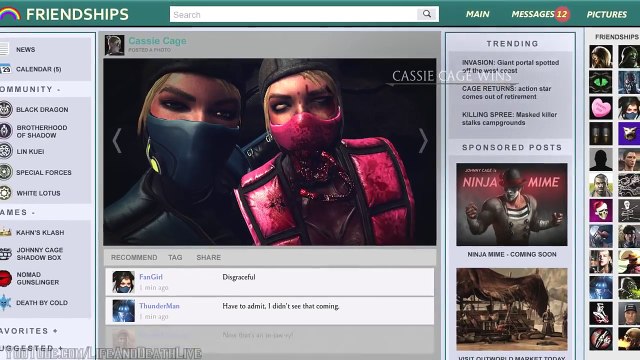The width and height of the screenshot is (640, 360).
Task: Open NEWS in the sidebar
Action: tap(25, 49)
